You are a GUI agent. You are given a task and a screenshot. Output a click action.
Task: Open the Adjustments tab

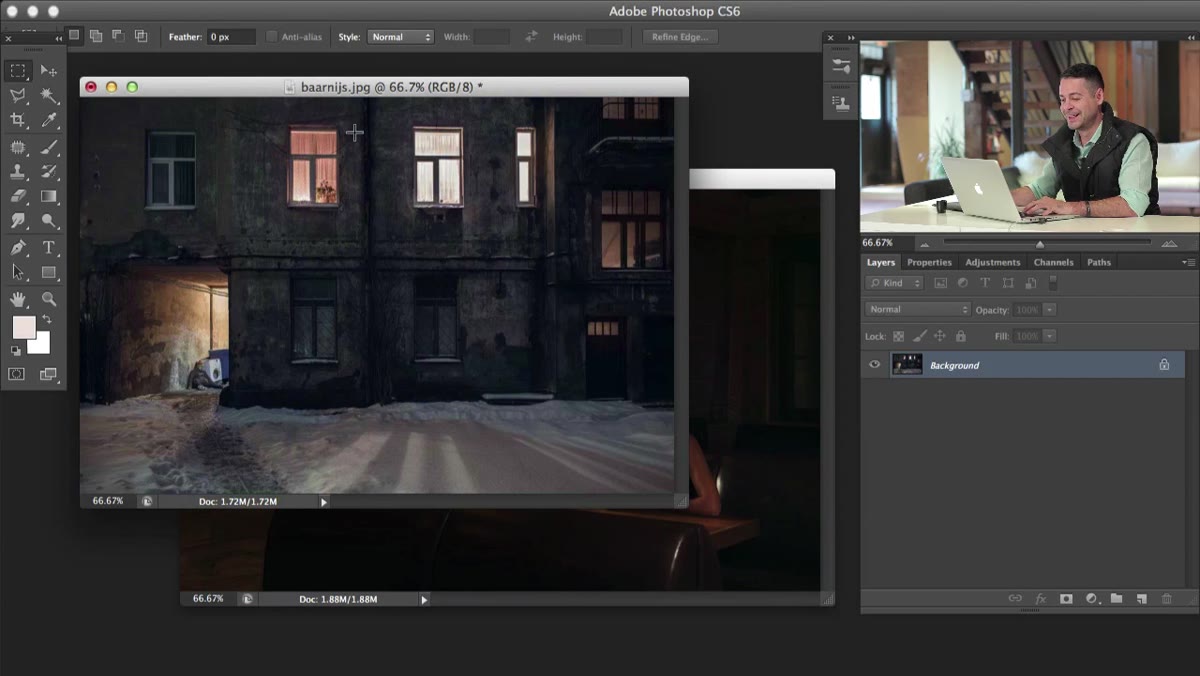tap(992, 262)
